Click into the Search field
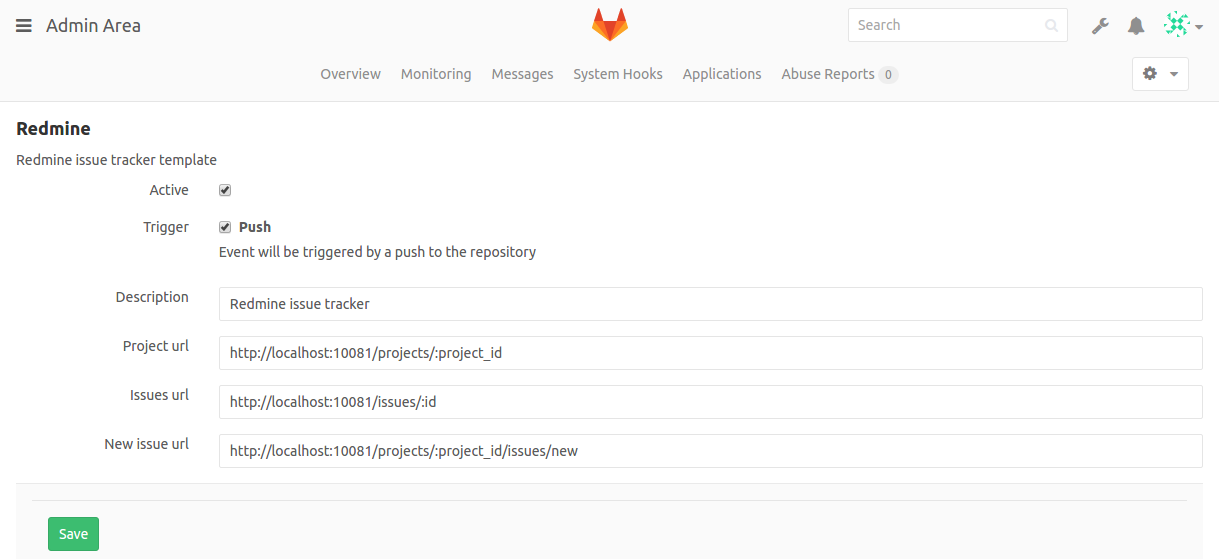Image resolution: width=1219 pixels, height=559 pixels. click(958, 25)
